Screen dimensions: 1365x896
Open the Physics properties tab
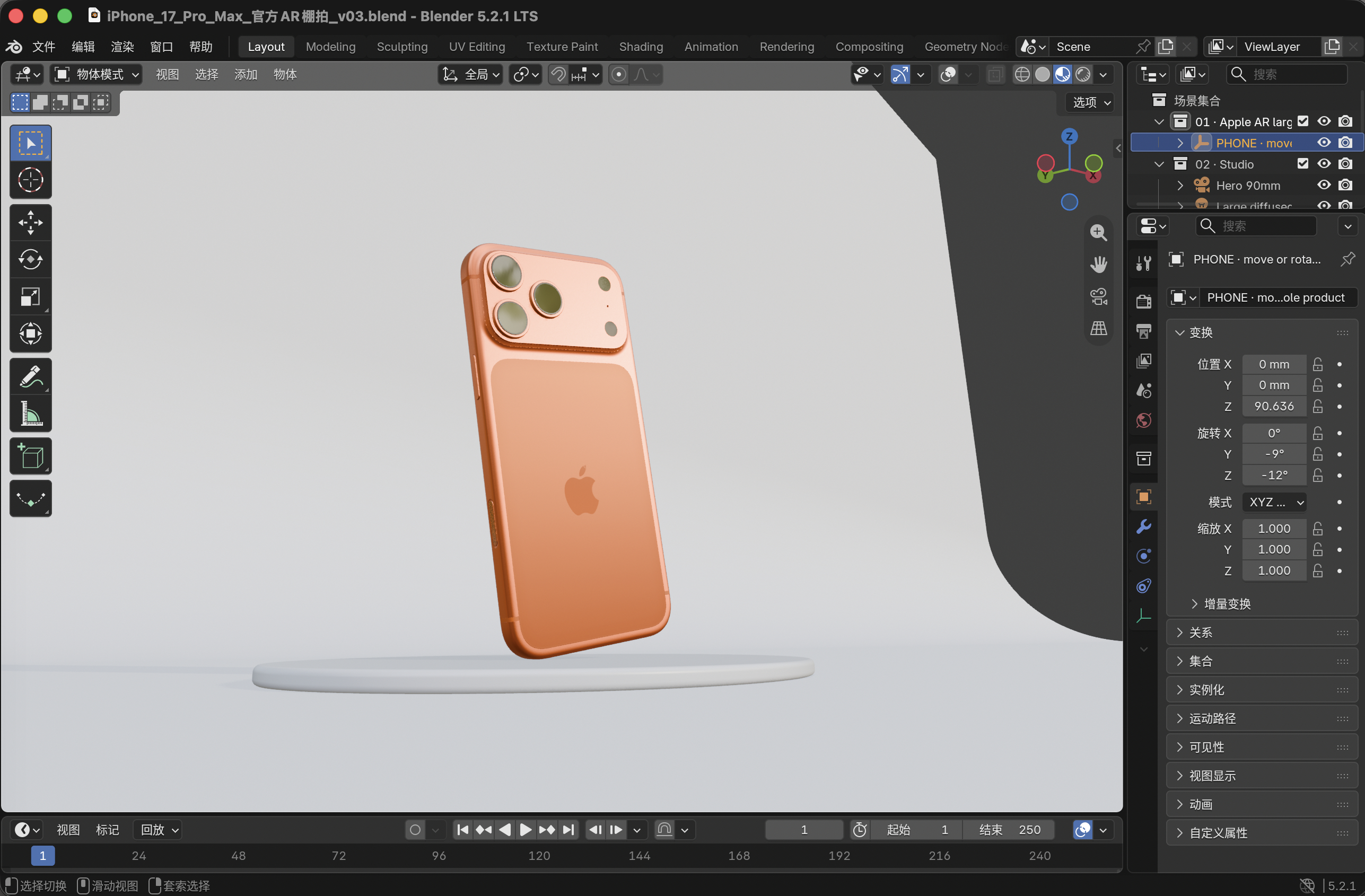pos(1144,556)
